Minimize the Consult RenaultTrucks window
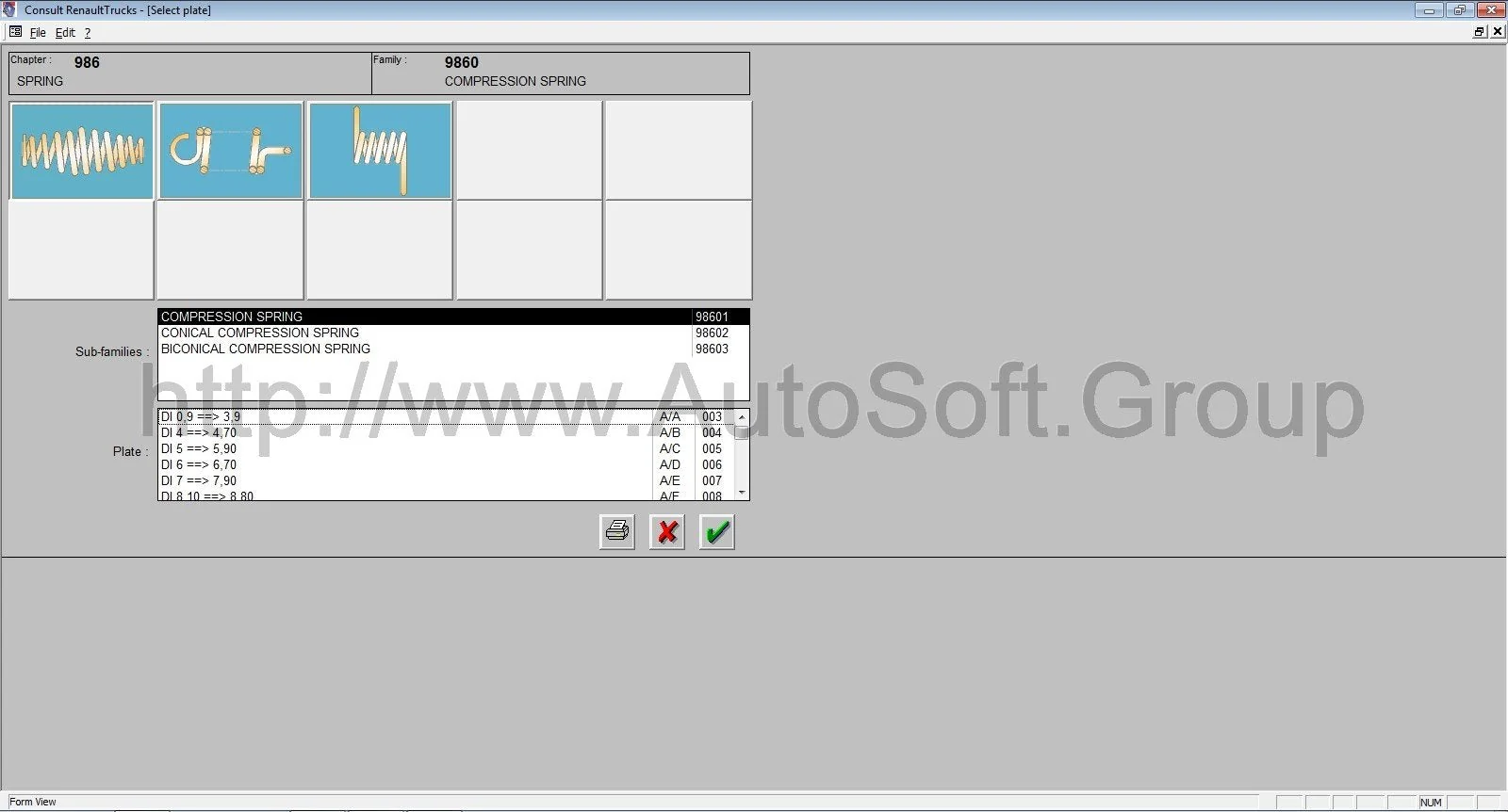Screen dimensions: 1508x812 tap(1429, 10)
